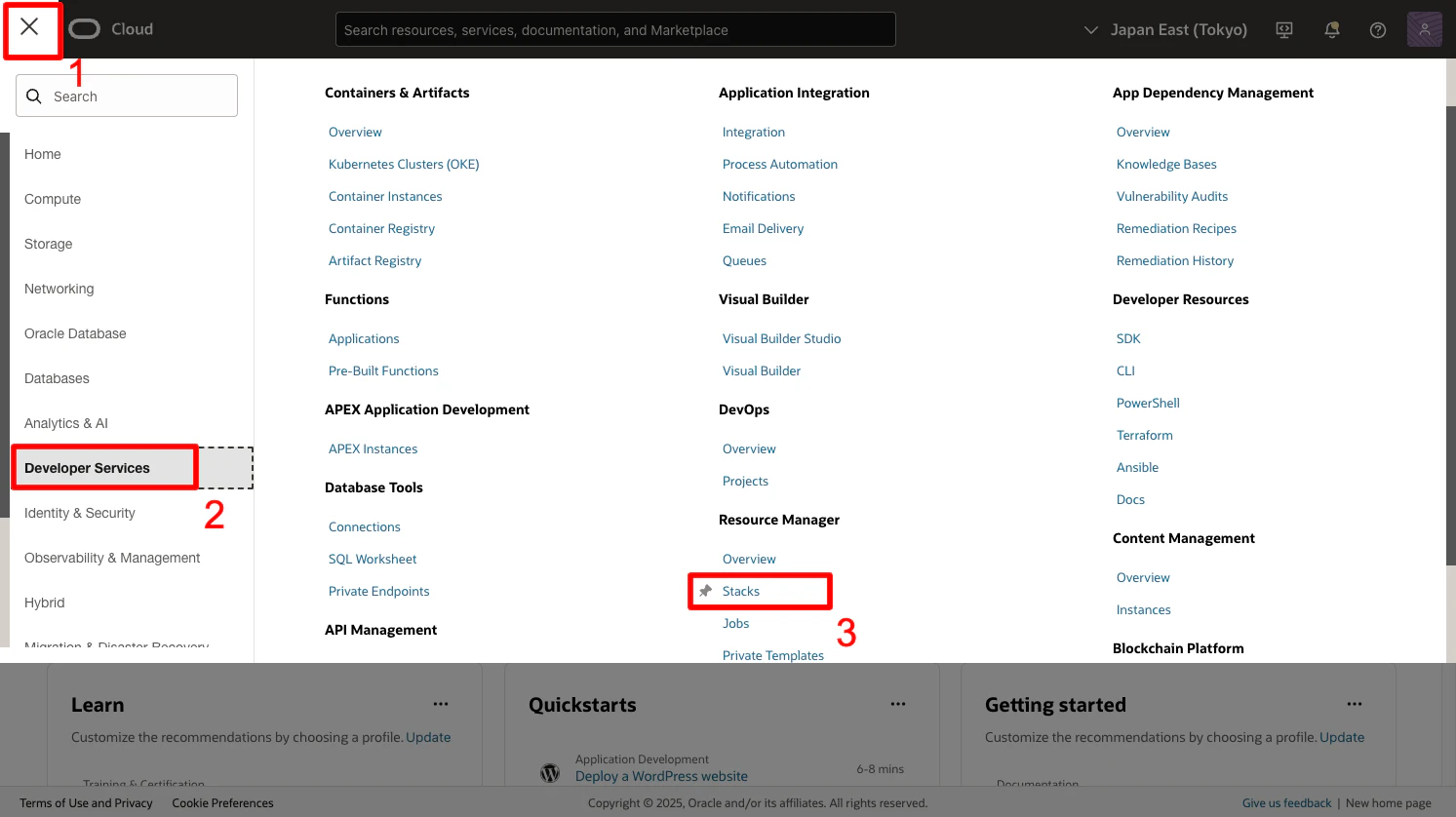Open the Remediation Recipes link
Screen dimensions: 1456x817
1176,228
